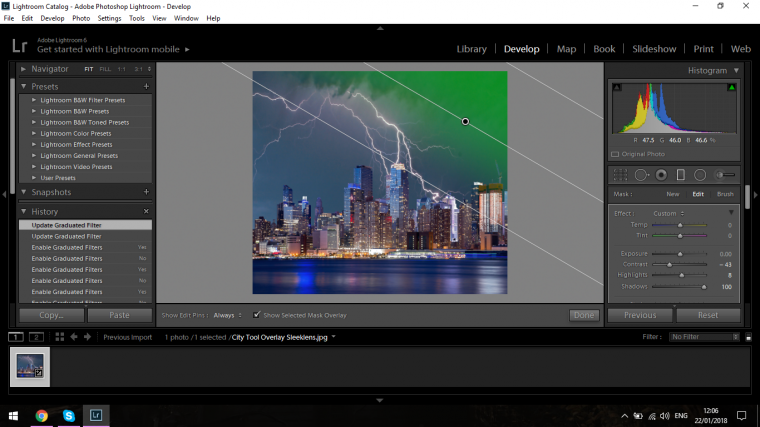The width and height of the screenshot is (760, 427).
Task: Set Navigator zoom to FILL
Action: point(105,69)
